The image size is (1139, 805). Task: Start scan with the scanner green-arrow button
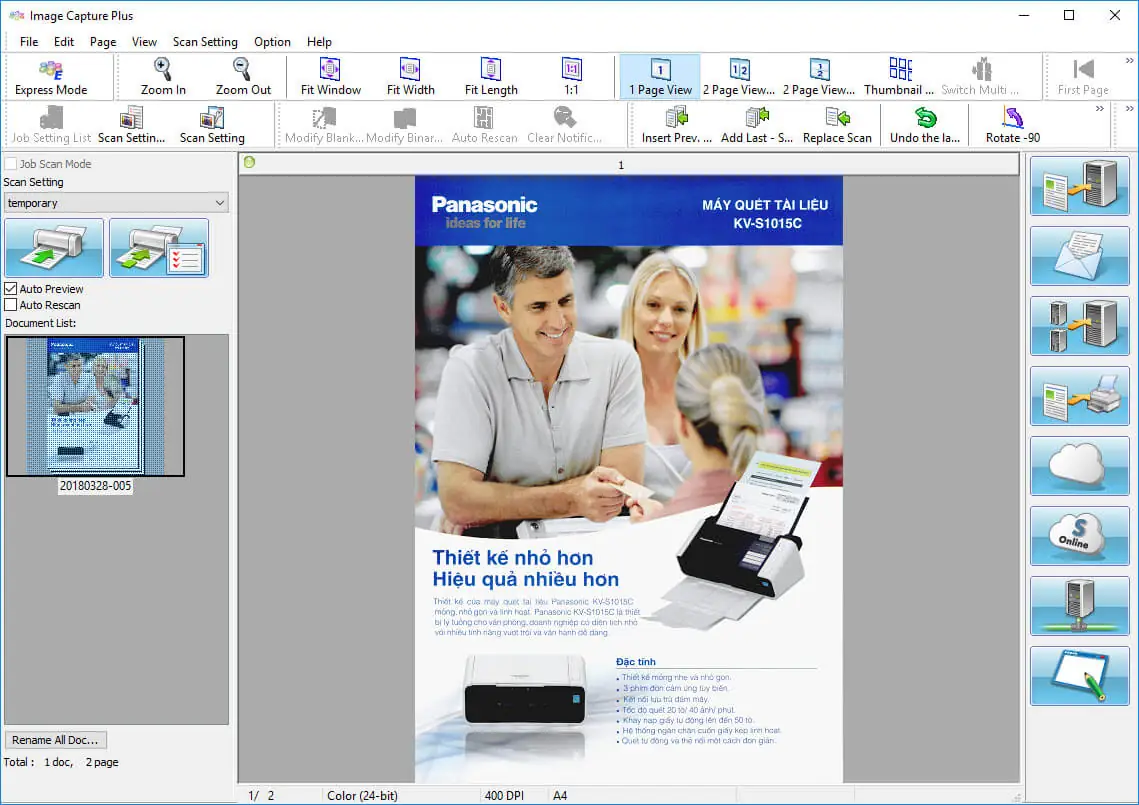pyautogui.click(x=54, y=248)
